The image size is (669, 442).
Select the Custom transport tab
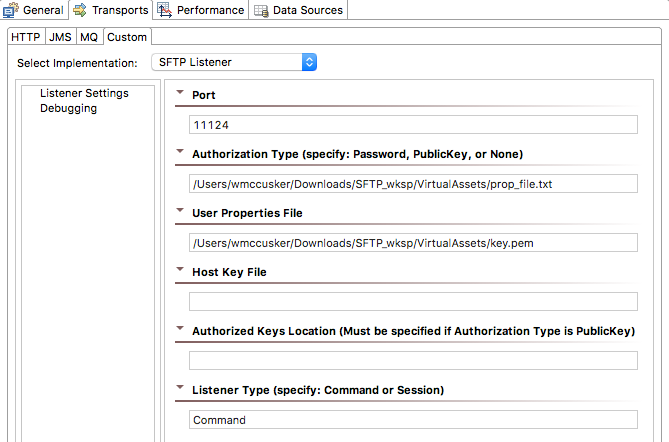tap(127, 37)
